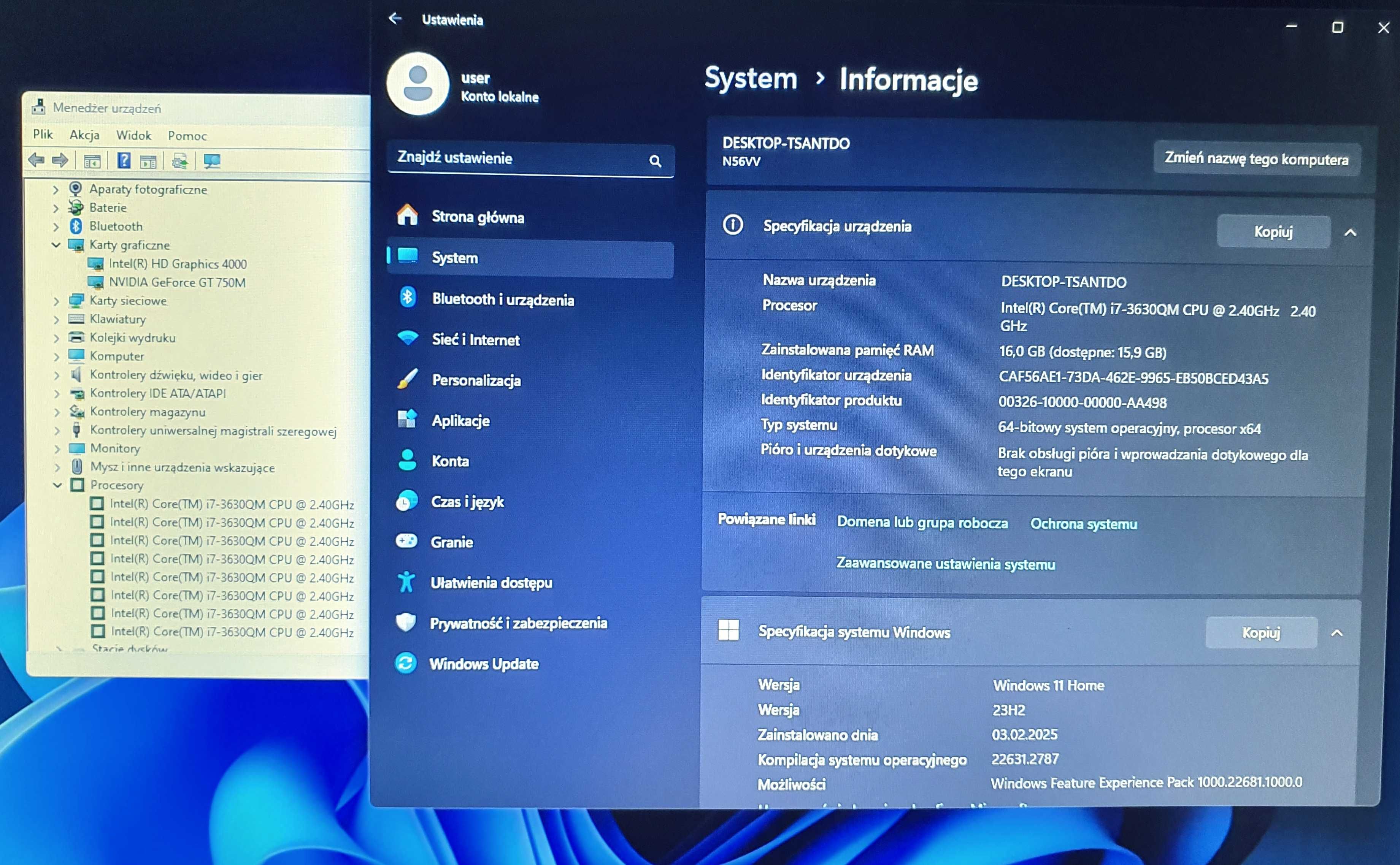The height and width of the screenshot is (865, 1400).
Task: Open the Widok menu
Action: (134, 136)
